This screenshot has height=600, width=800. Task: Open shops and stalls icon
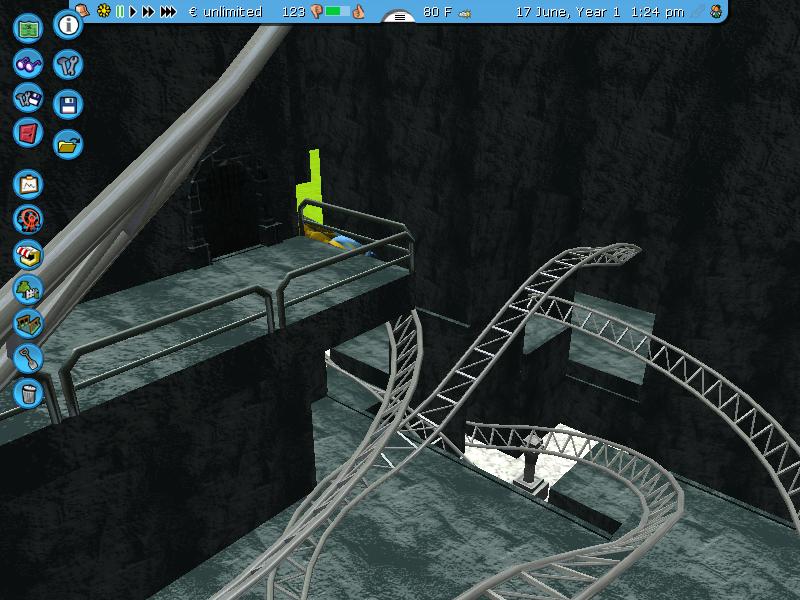click(x=28, y=255)
